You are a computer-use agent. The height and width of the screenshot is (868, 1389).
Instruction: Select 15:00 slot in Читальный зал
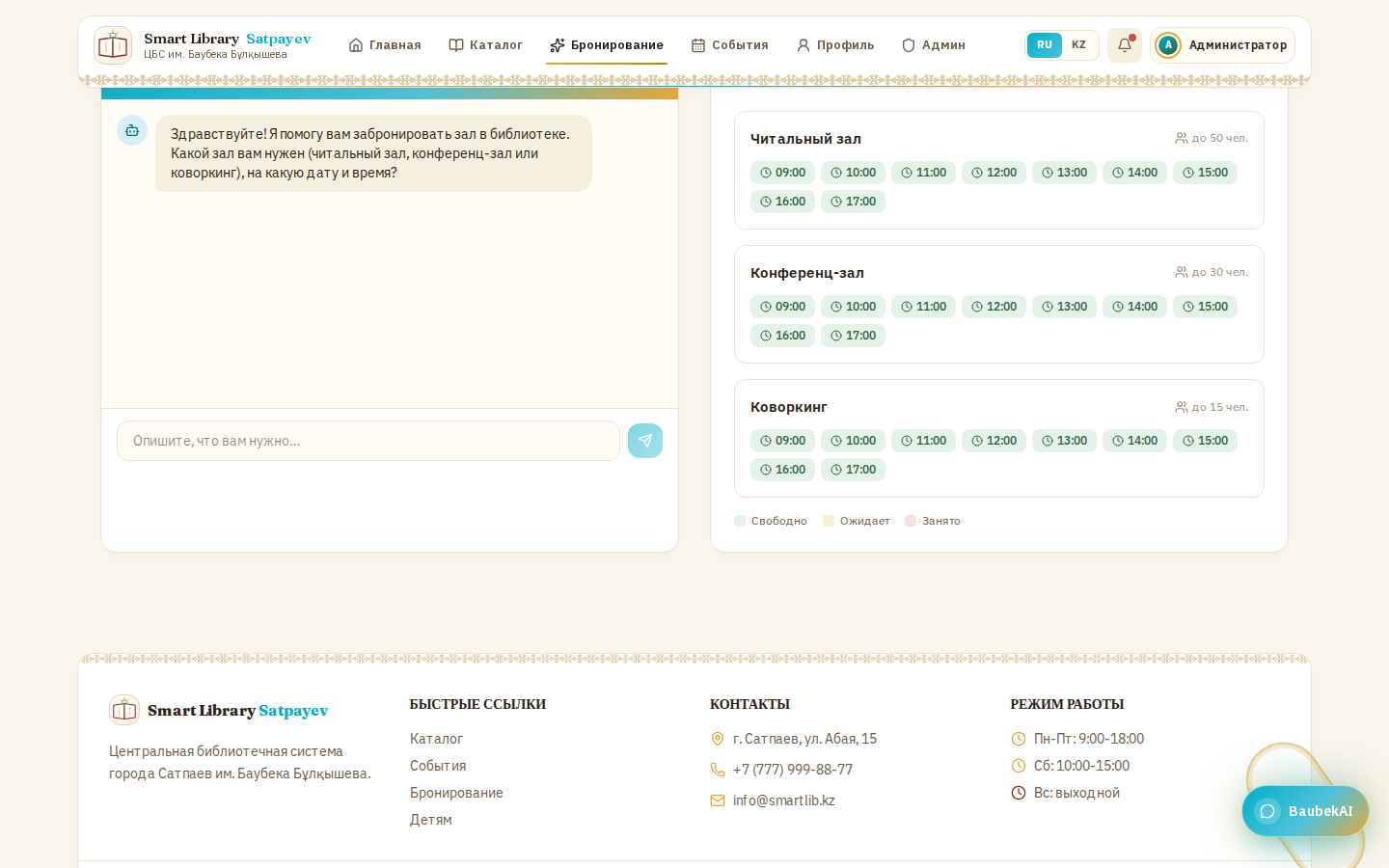tap(1205, 173)
